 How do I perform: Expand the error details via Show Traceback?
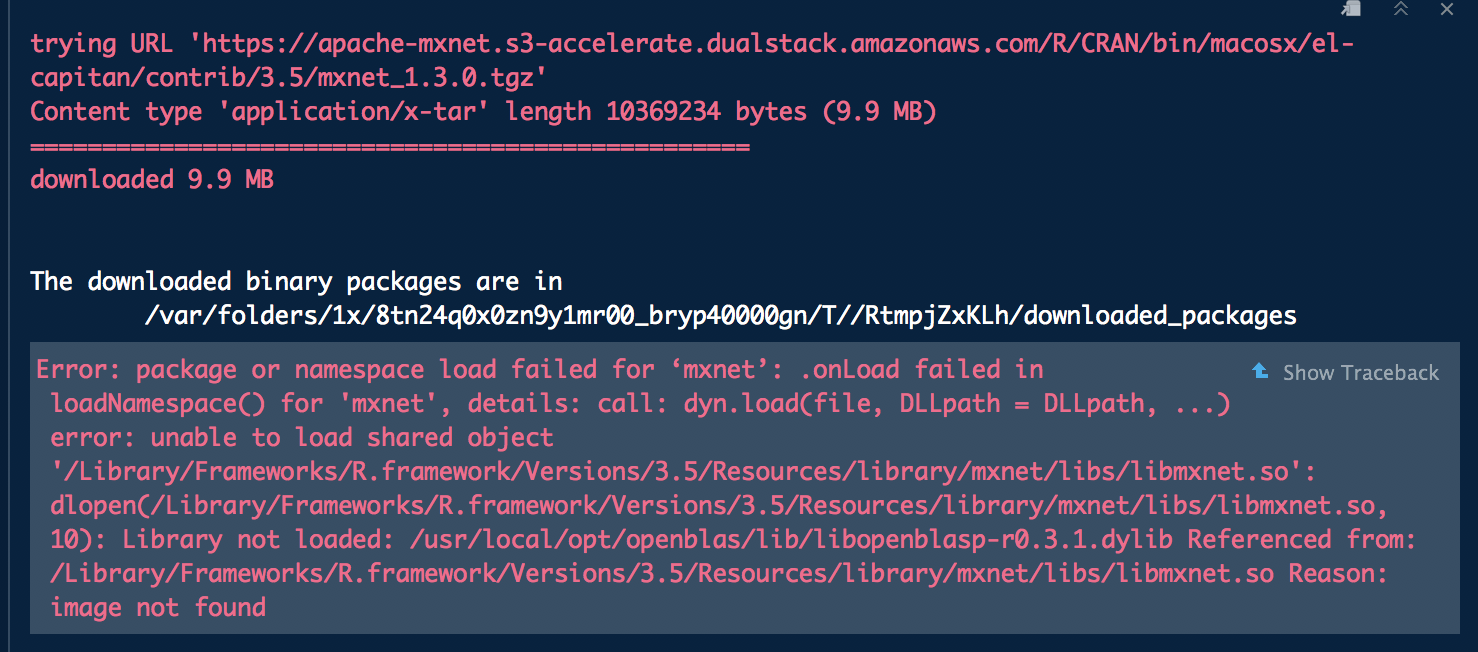(x=1360, y=372)
